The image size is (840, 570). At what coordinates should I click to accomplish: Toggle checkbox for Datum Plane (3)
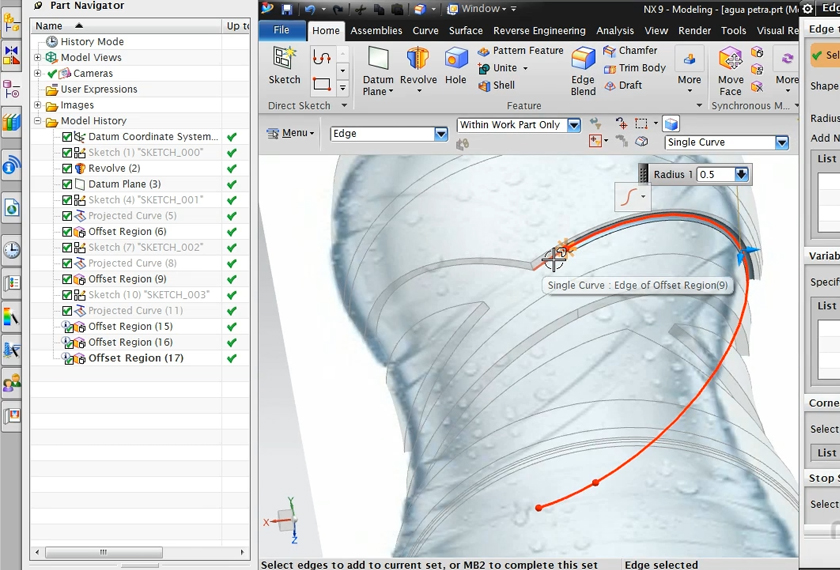67,185
